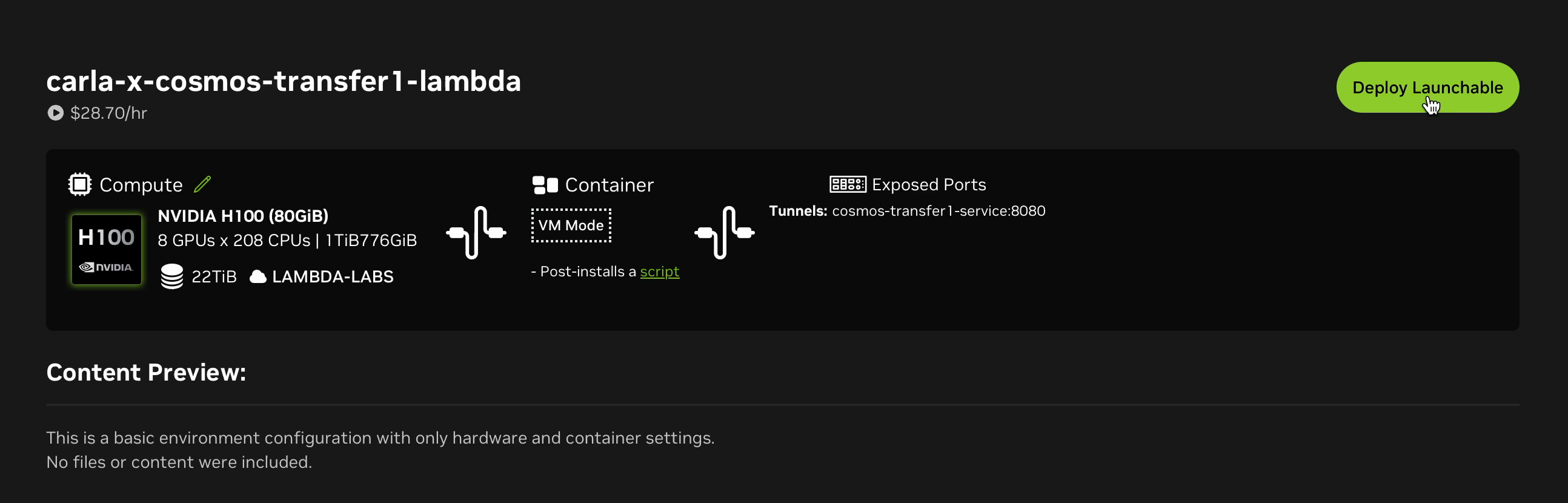Image resolution: width=1568 pixels, height=503 pixels.
Task: Click the Exposed Ports icon
Action: [x=847, y=184]
